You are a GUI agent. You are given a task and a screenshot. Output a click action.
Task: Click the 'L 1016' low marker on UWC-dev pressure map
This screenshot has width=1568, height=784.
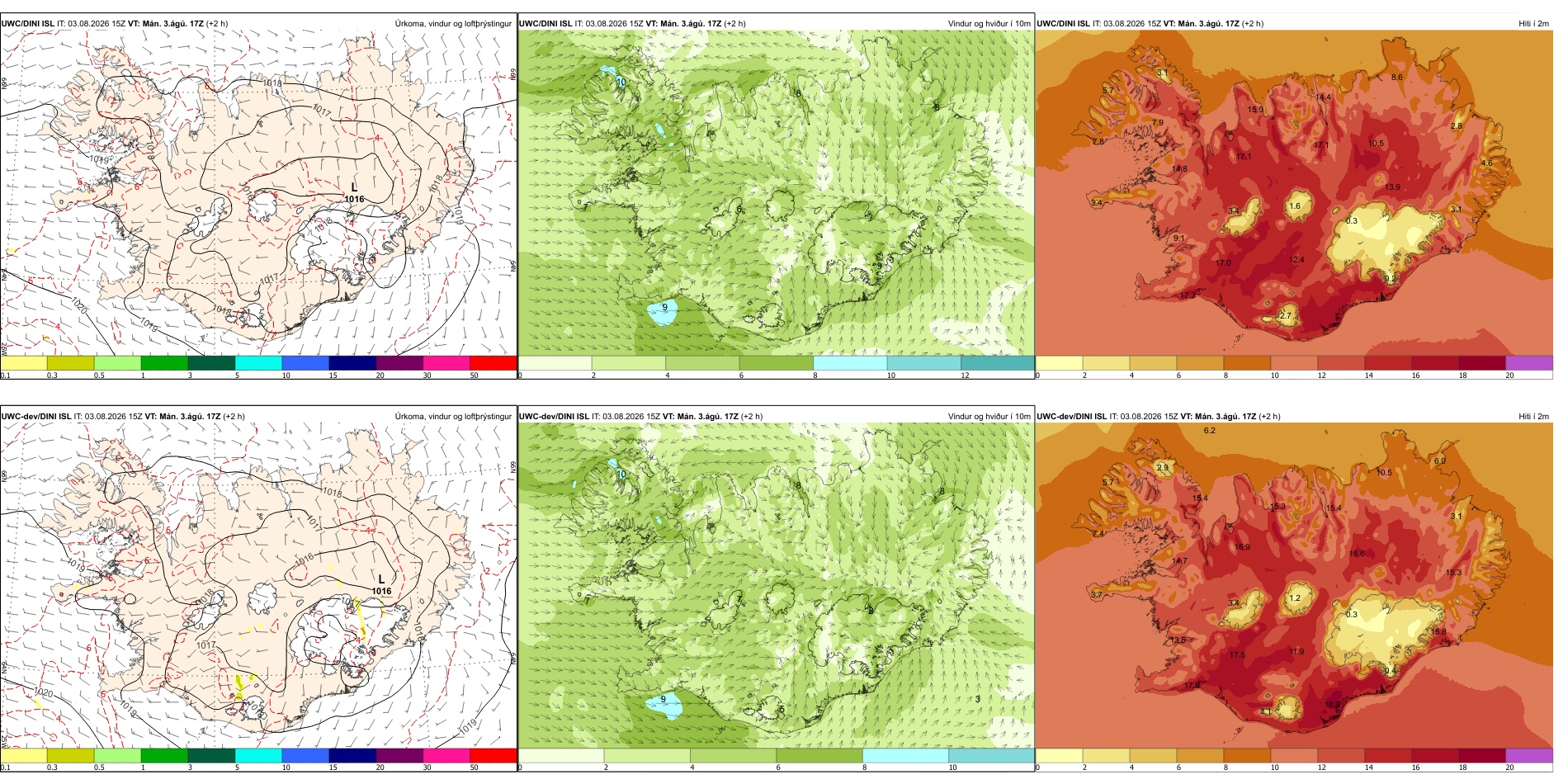click(x=381, y=585)
